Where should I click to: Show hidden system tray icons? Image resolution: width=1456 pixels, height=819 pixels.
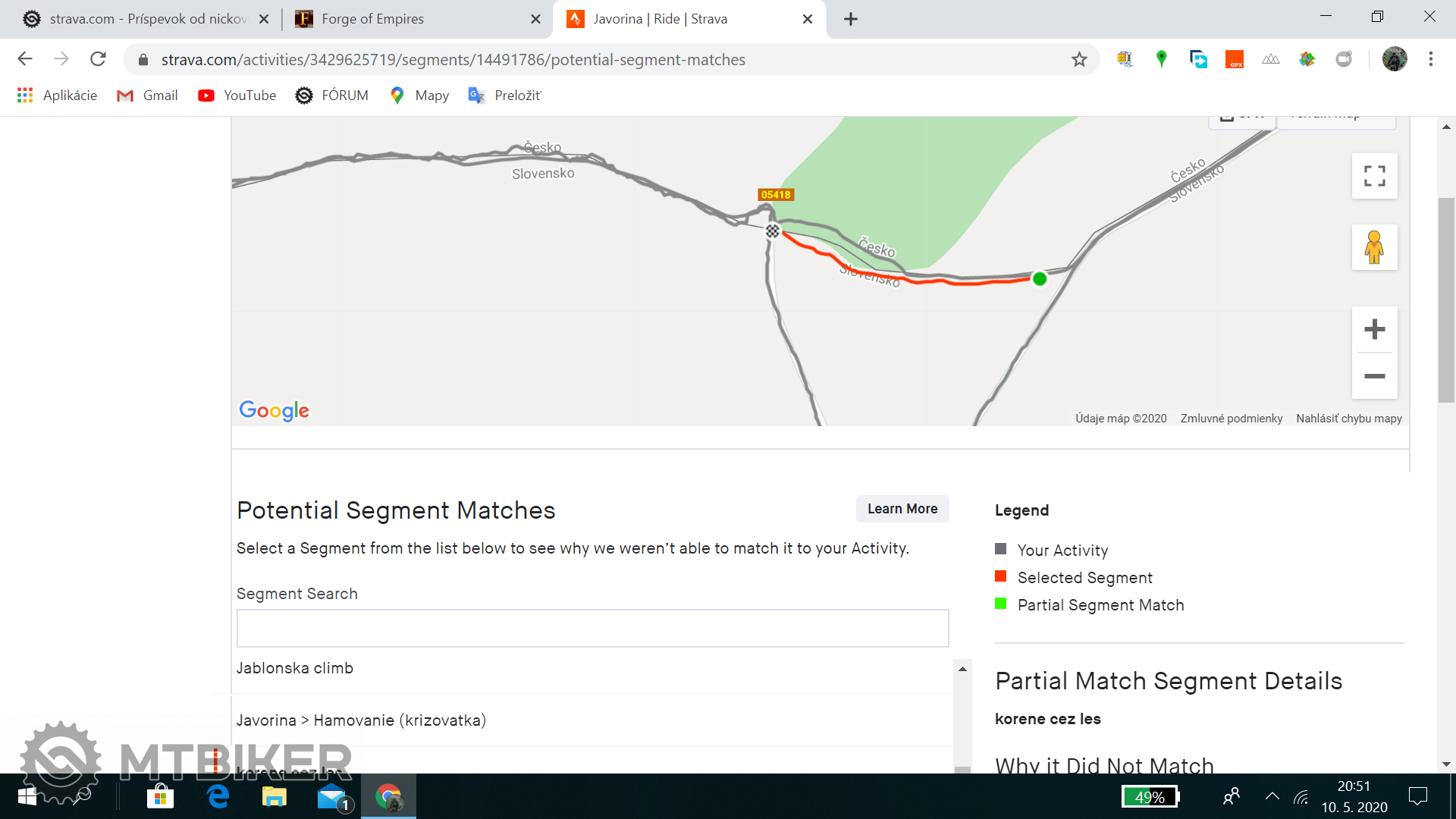click(1272, 796)
